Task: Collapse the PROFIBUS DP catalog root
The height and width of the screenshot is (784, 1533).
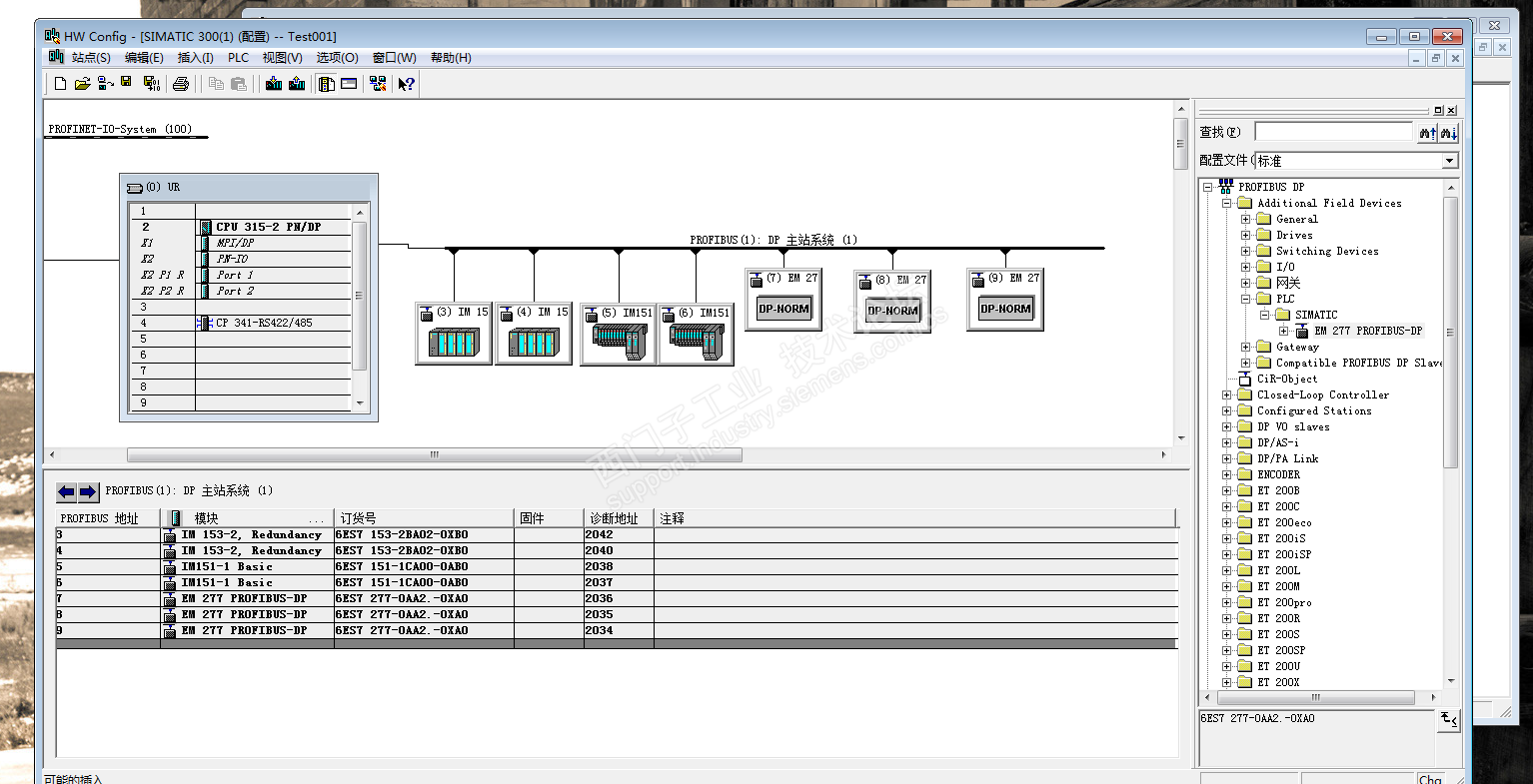Action: click(x=1208, y=187)
